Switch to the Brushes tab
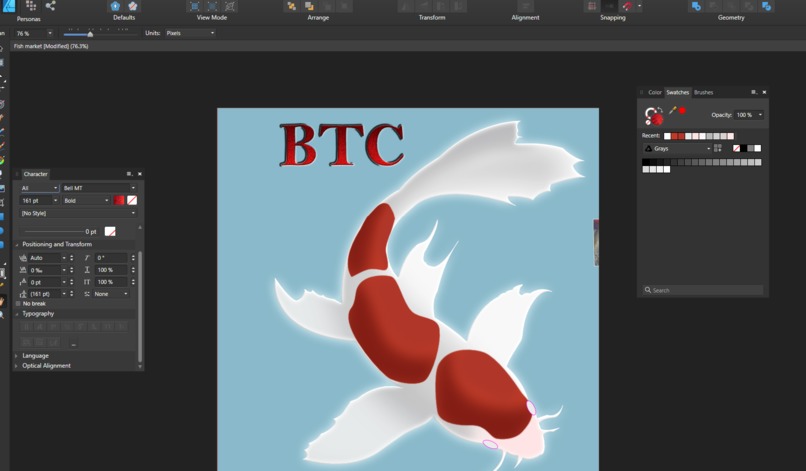The width and height of the screenshot is (806, 471). point(703,93)
